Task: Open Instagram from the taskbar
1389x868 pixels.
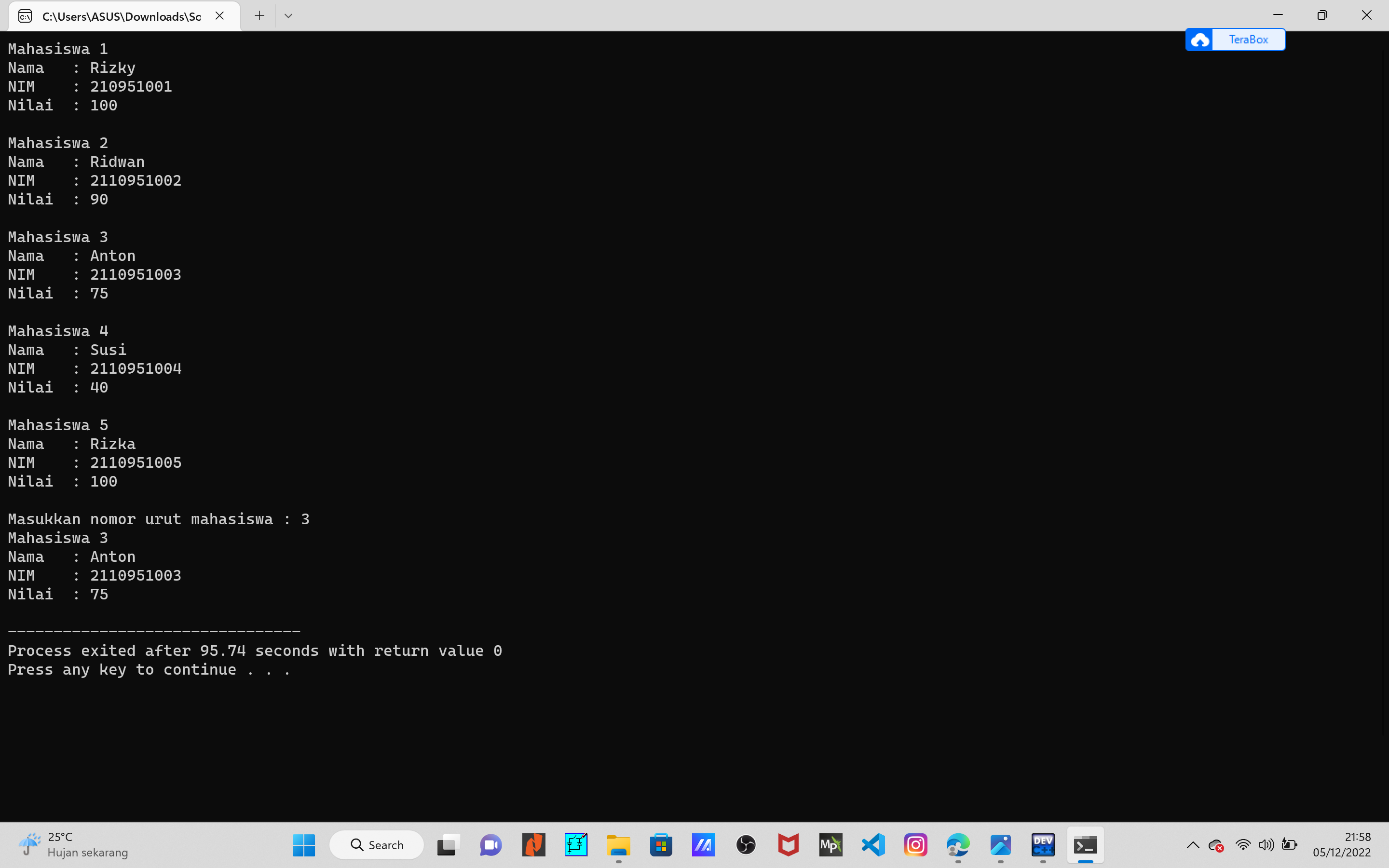Action: (x=915, y=844)
